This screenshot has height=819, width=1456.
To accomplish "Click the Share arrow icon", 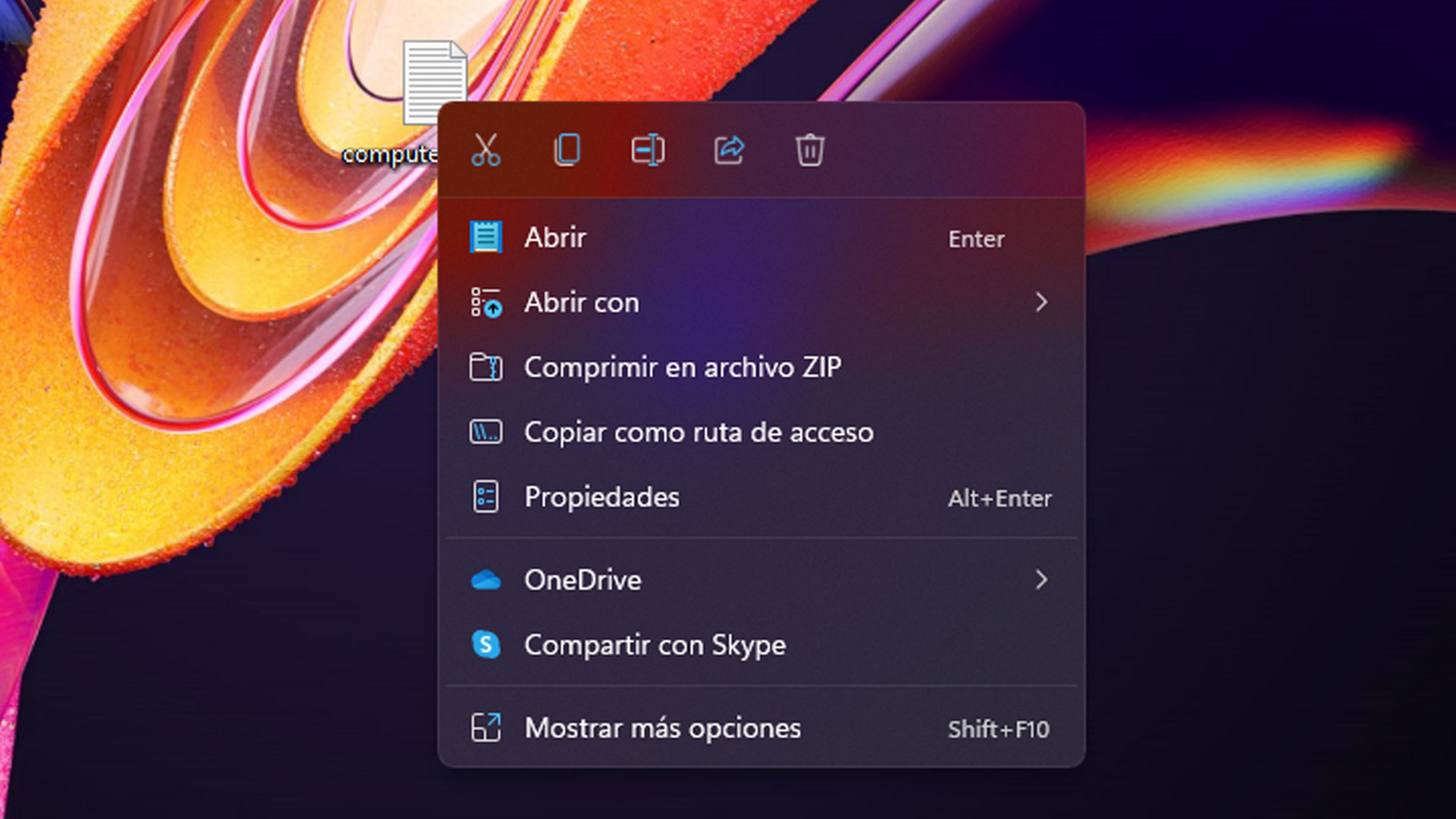I will coord(729,150).
